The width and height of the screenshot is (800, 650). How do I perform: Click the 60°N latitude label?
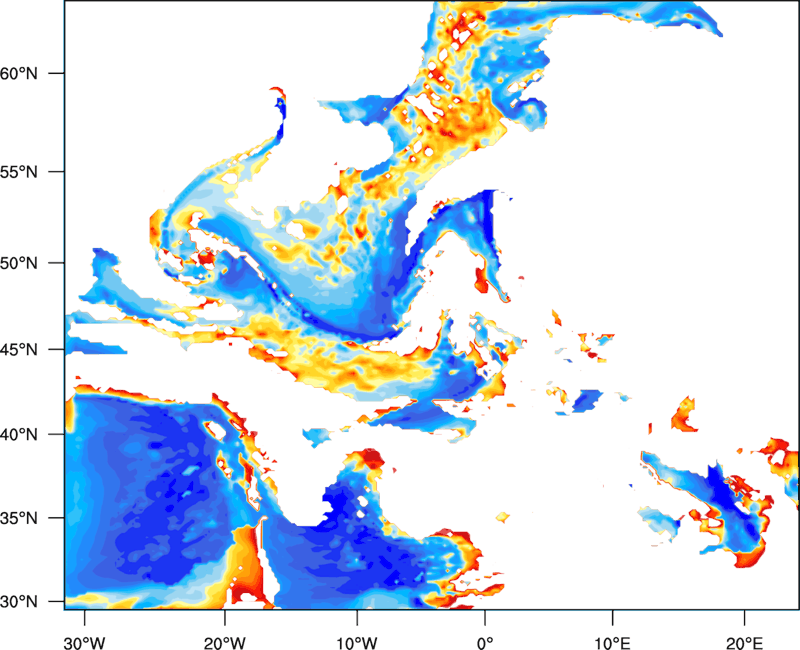[19, 73]
